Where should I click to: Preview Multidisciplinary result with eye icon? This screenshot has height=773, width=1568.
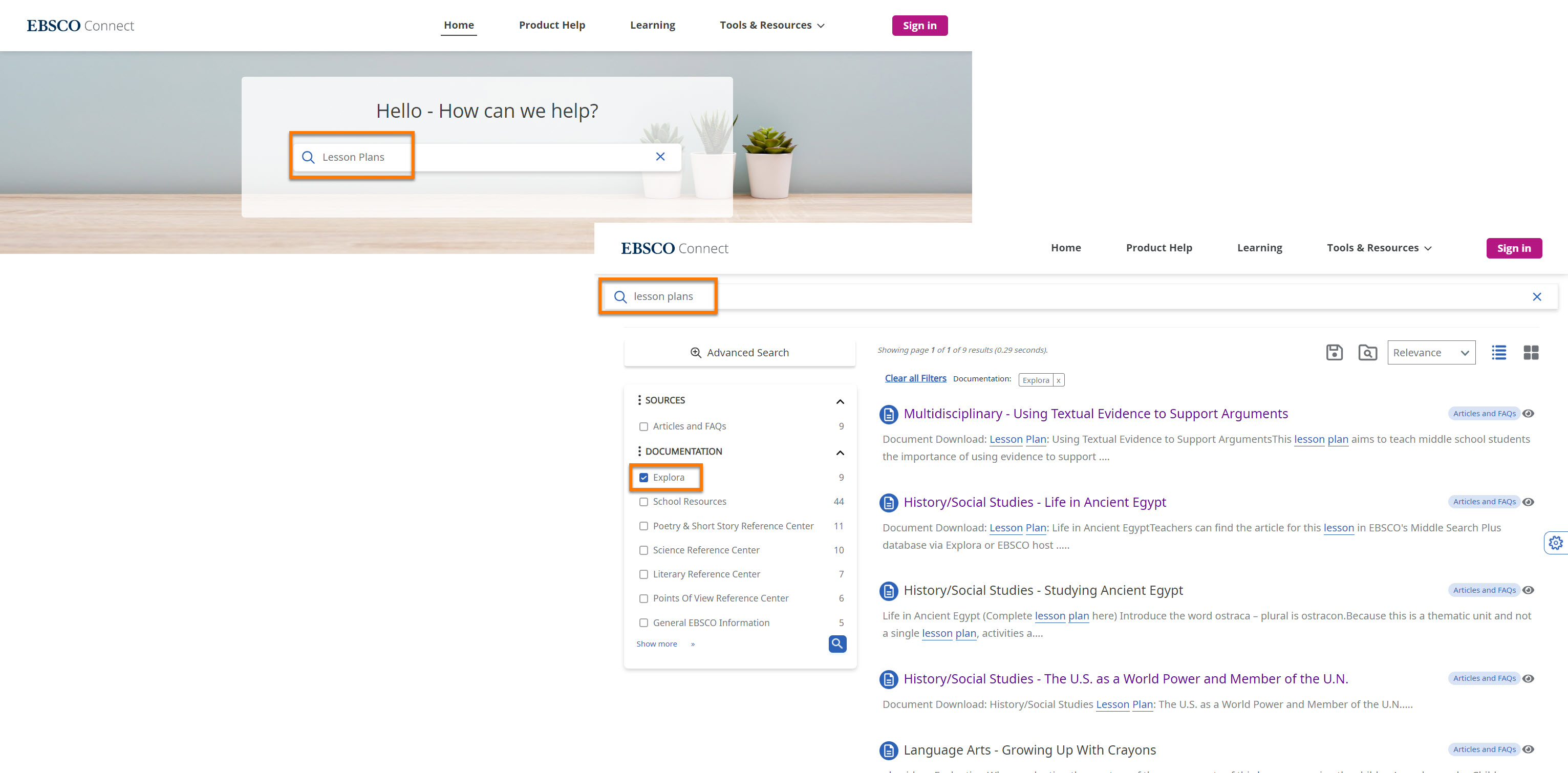point(1528,413)
